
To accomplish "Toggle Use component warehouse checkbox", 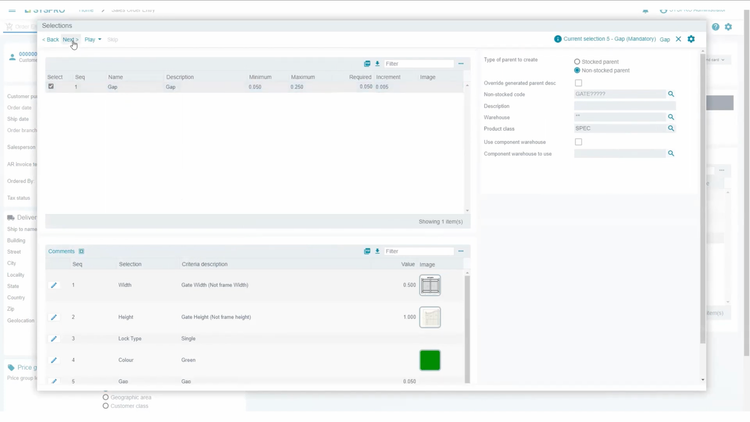I will [578, 142].
